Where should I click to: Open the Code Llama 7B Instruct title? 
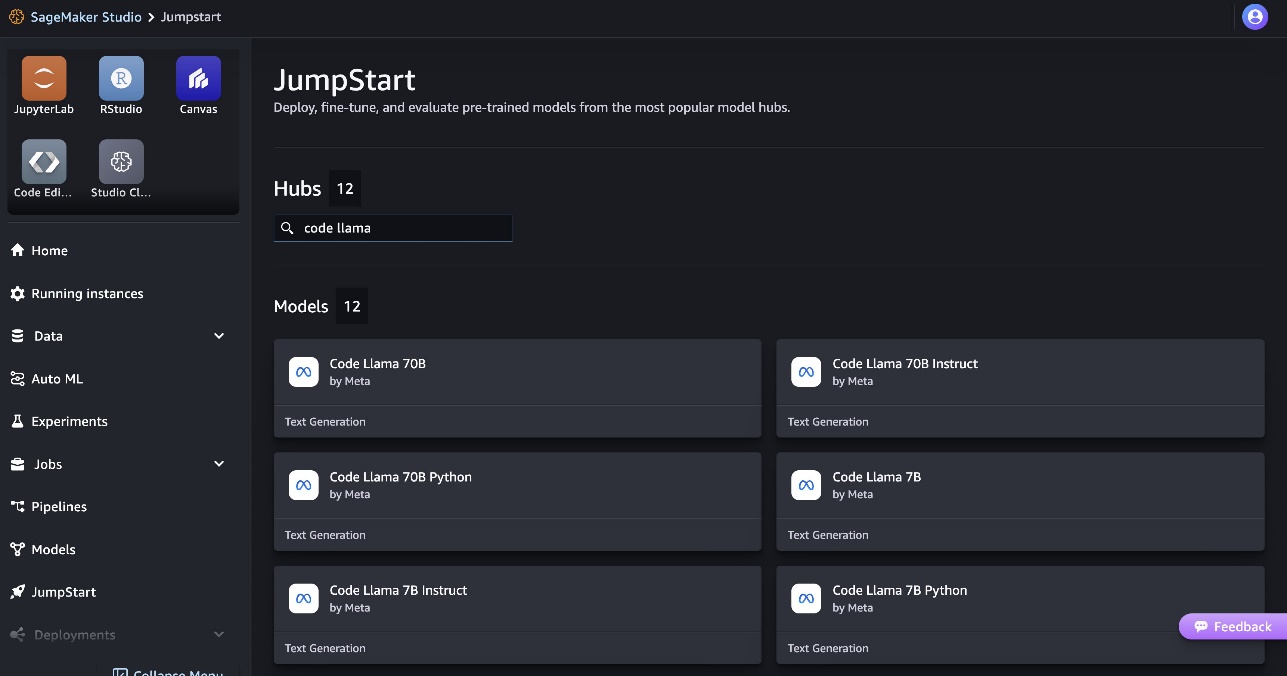(399, 590)
